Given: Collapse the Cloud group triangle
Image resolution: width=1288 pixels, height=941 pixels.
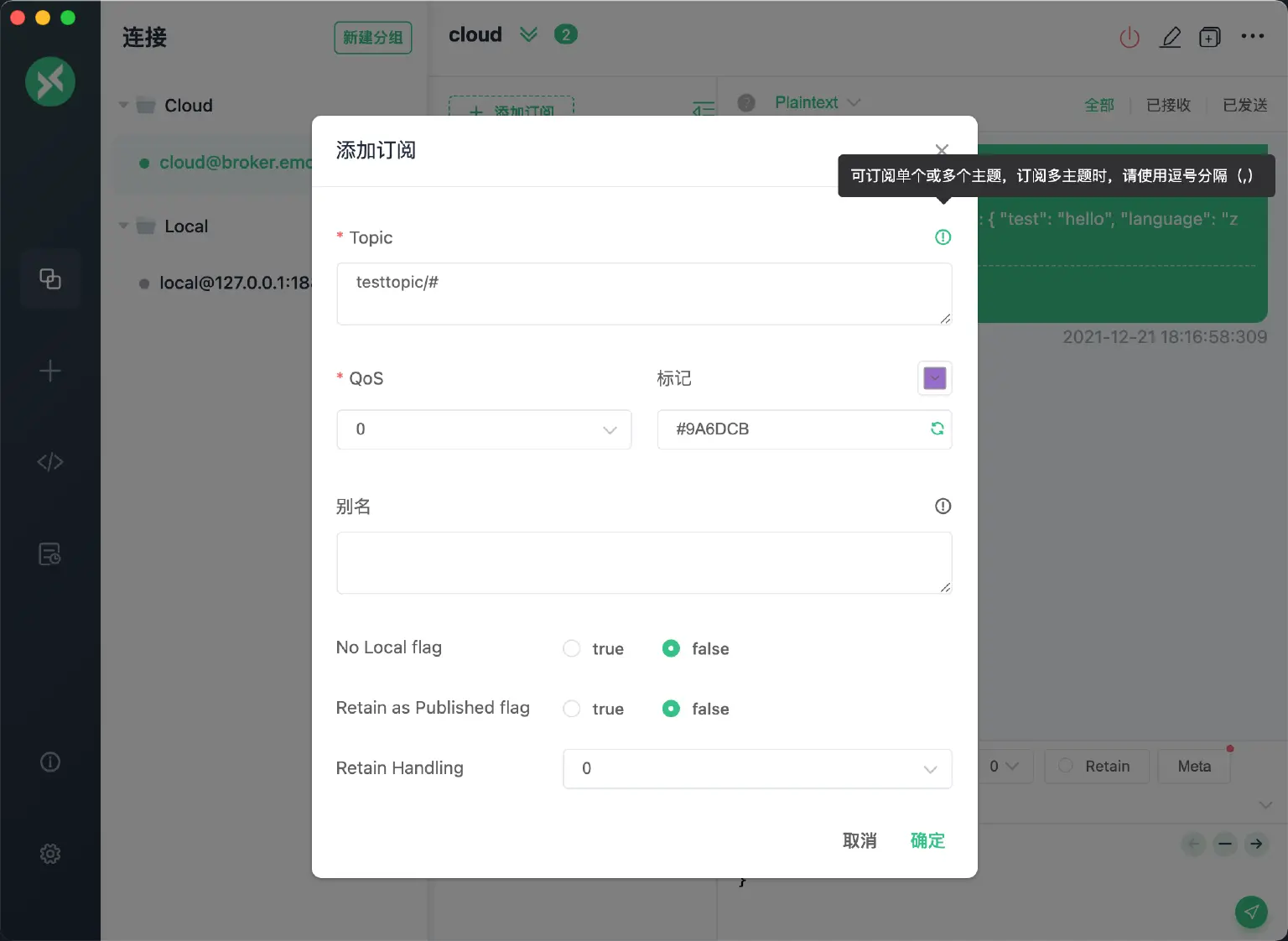Looking at the screenshot, I should 123,106.
